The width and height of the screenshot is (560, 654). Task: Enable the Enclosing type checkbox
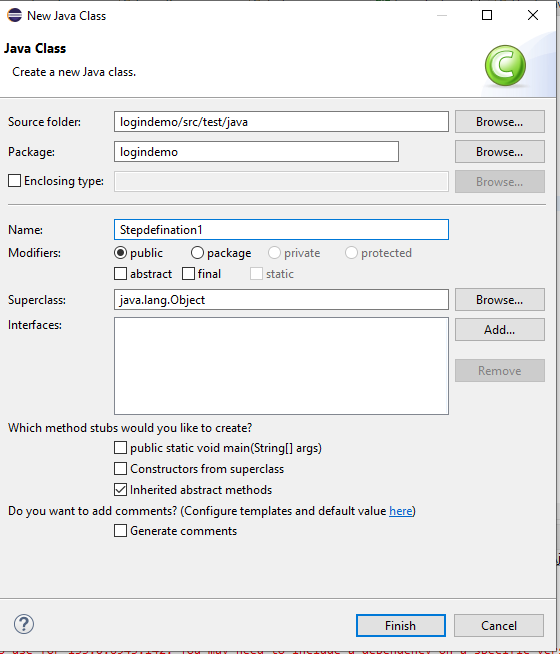pyautogui.click(x=15, y=181)
